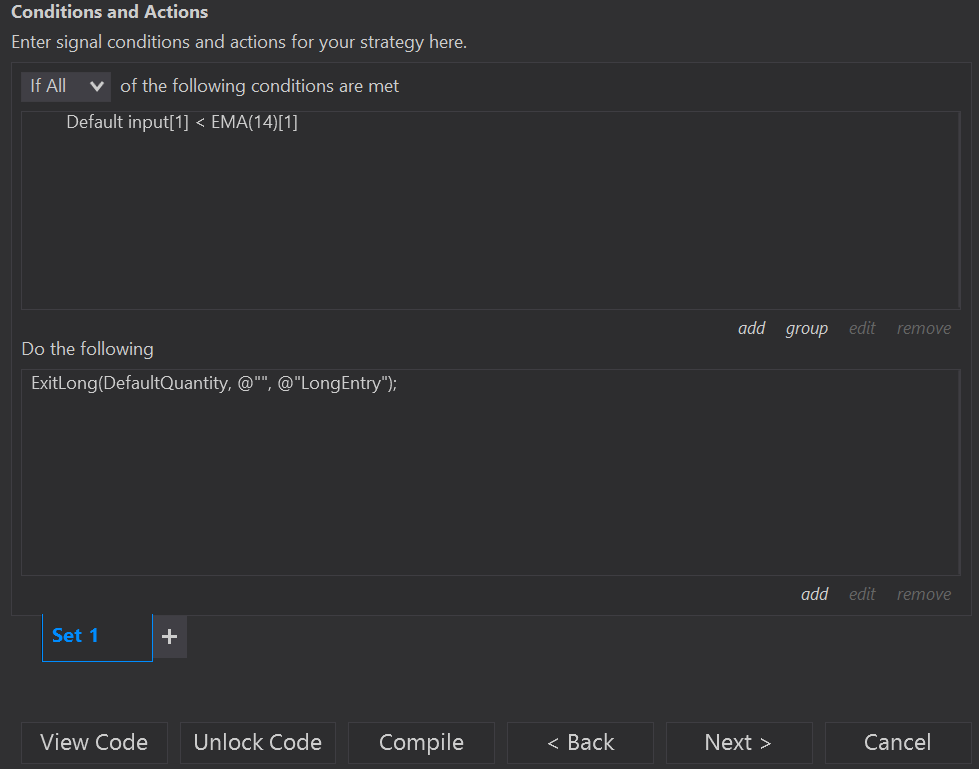Proceed with the 'Next >' button

(738, 743)
